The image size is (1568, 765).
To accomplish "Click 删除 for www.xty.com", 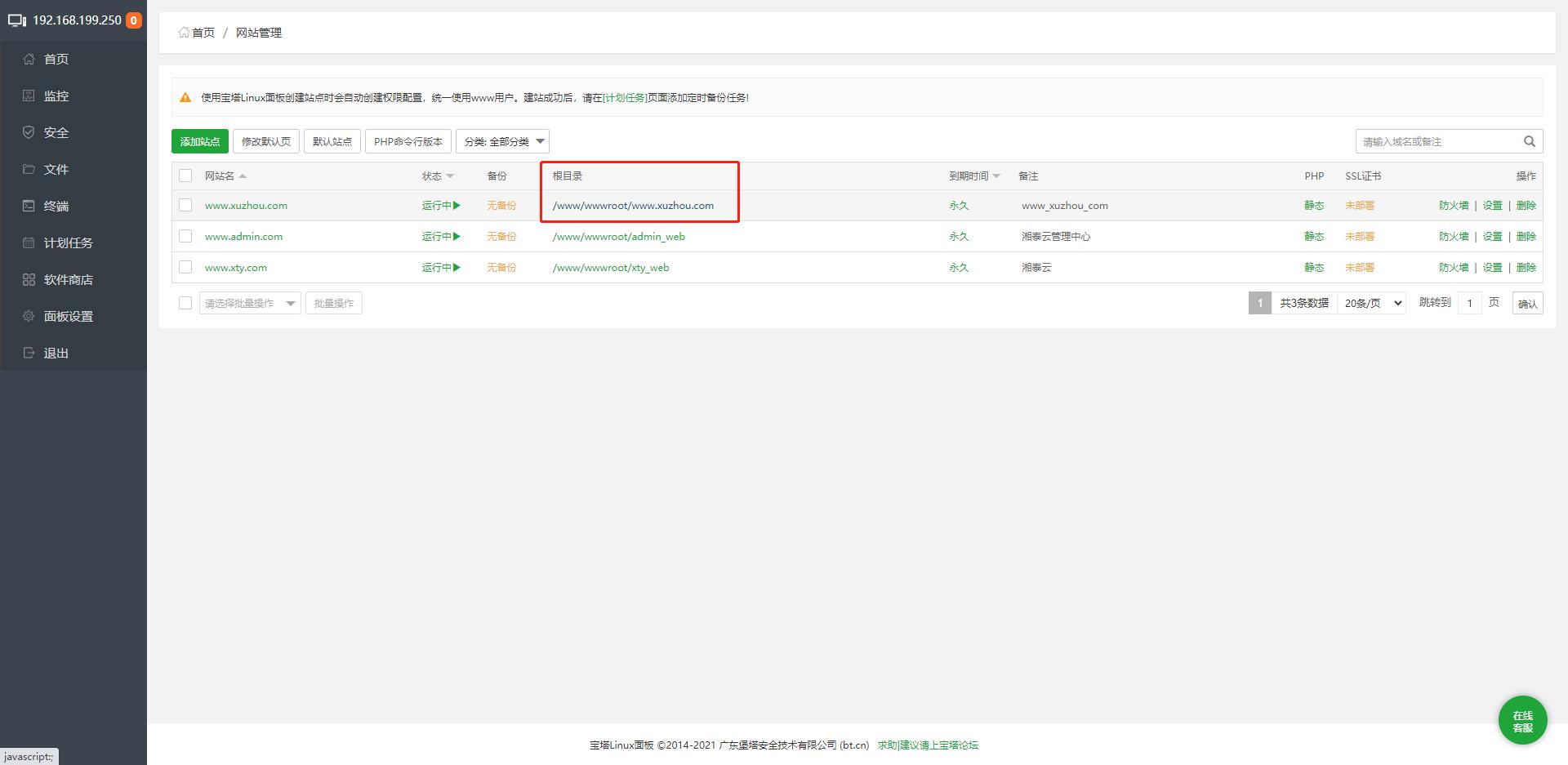I will [1526, 268].
